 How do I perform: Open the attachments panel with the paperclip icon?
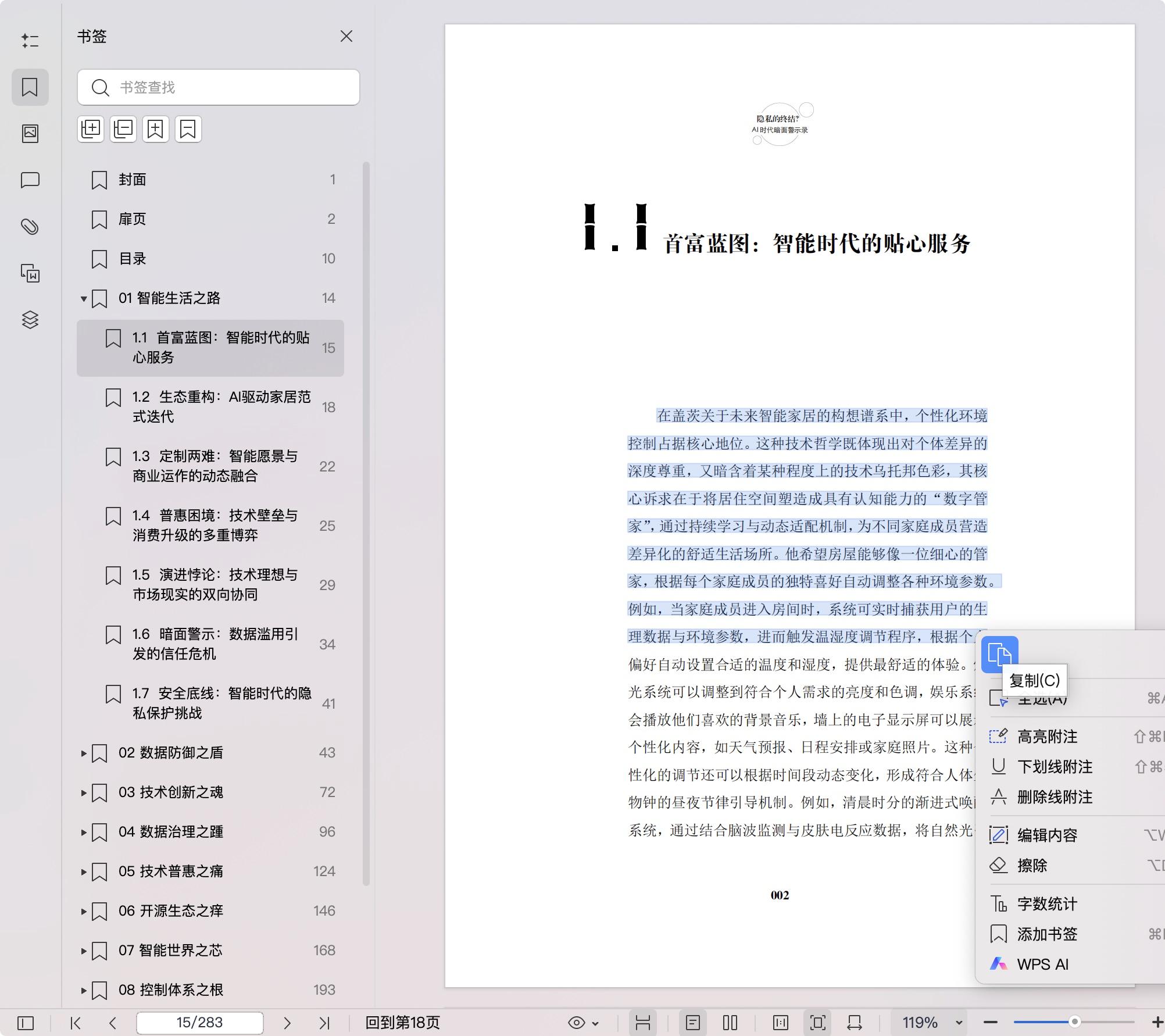(x=30, y=226)
